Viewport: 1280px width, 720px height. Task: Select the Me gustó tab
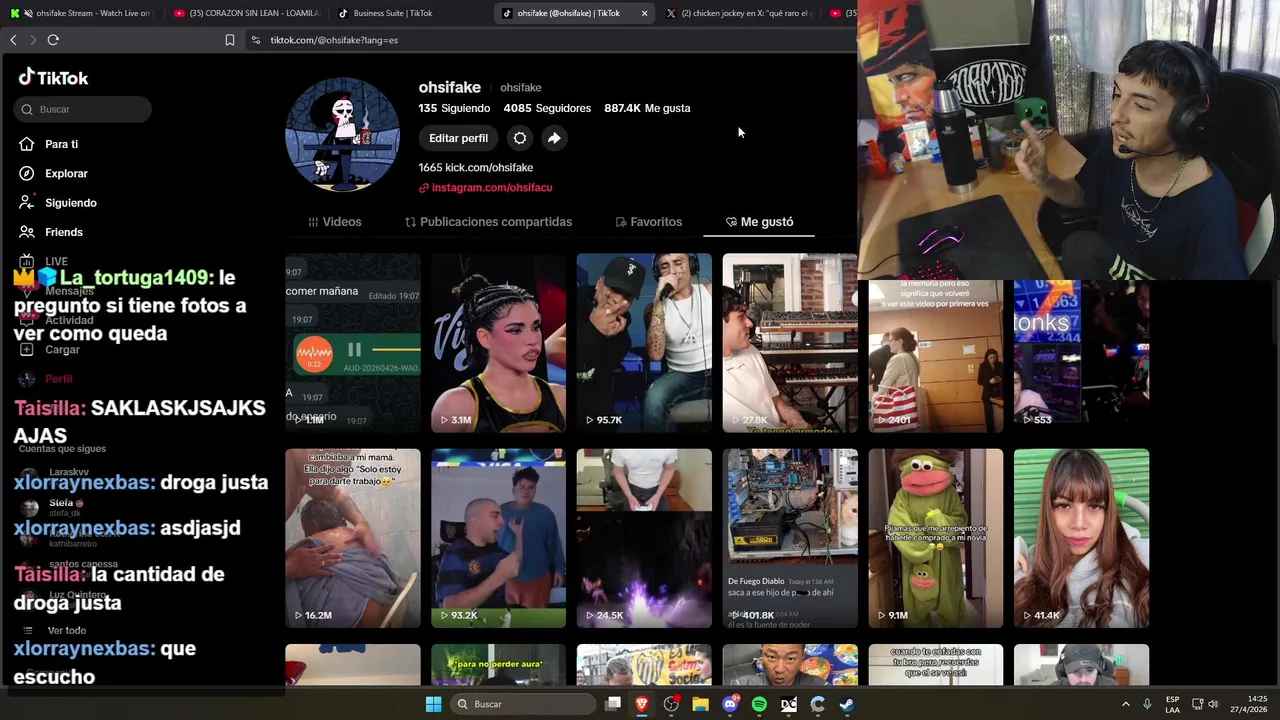point(759,222)
